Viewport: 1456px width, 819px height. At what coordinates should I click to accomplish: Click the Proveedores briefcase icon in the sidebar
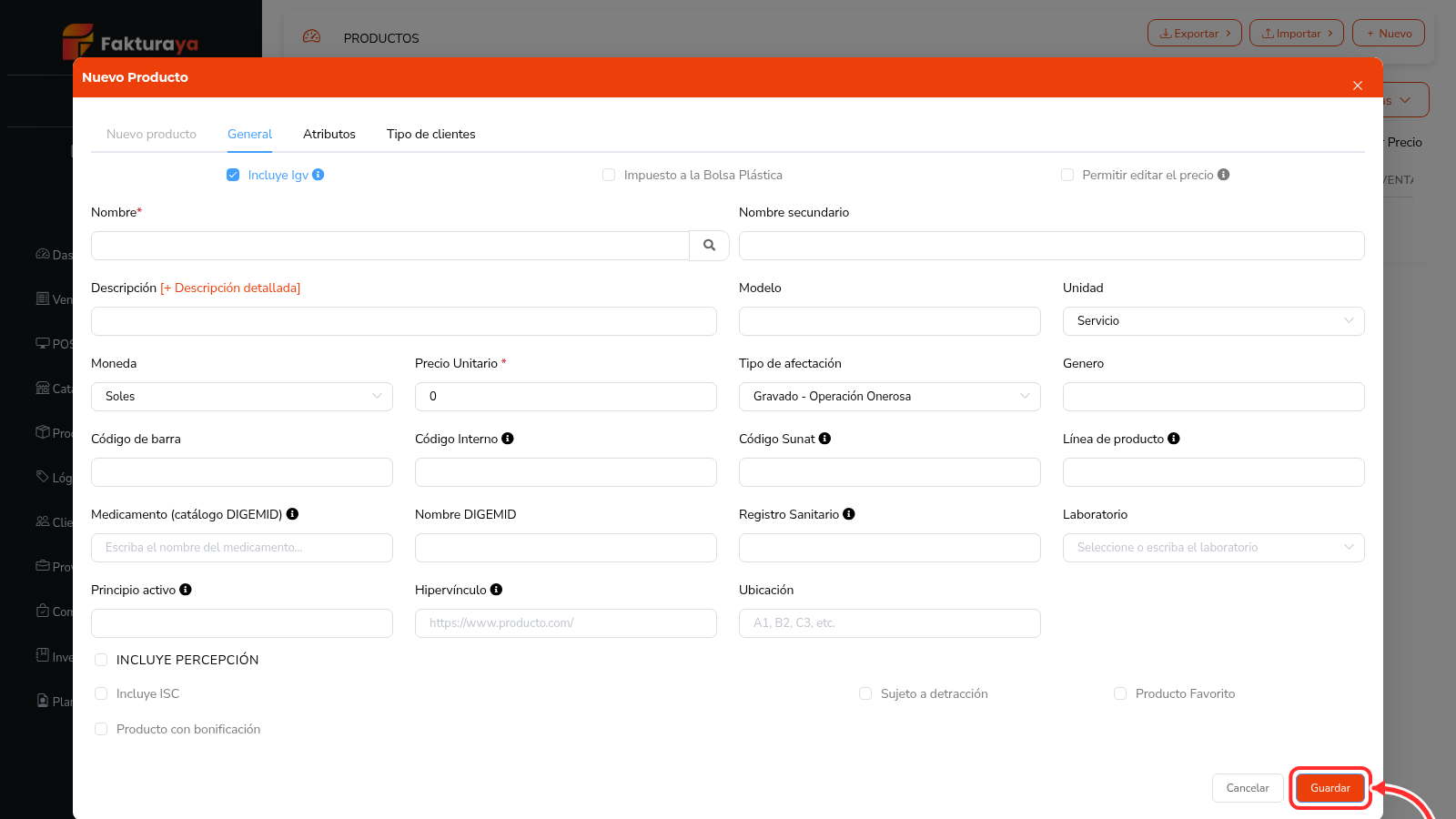coord(43,566)
